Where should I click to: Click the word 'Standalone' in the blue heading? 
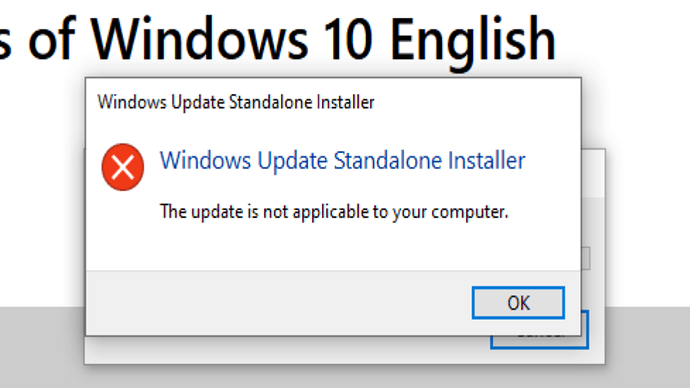[x=387, y=161]
